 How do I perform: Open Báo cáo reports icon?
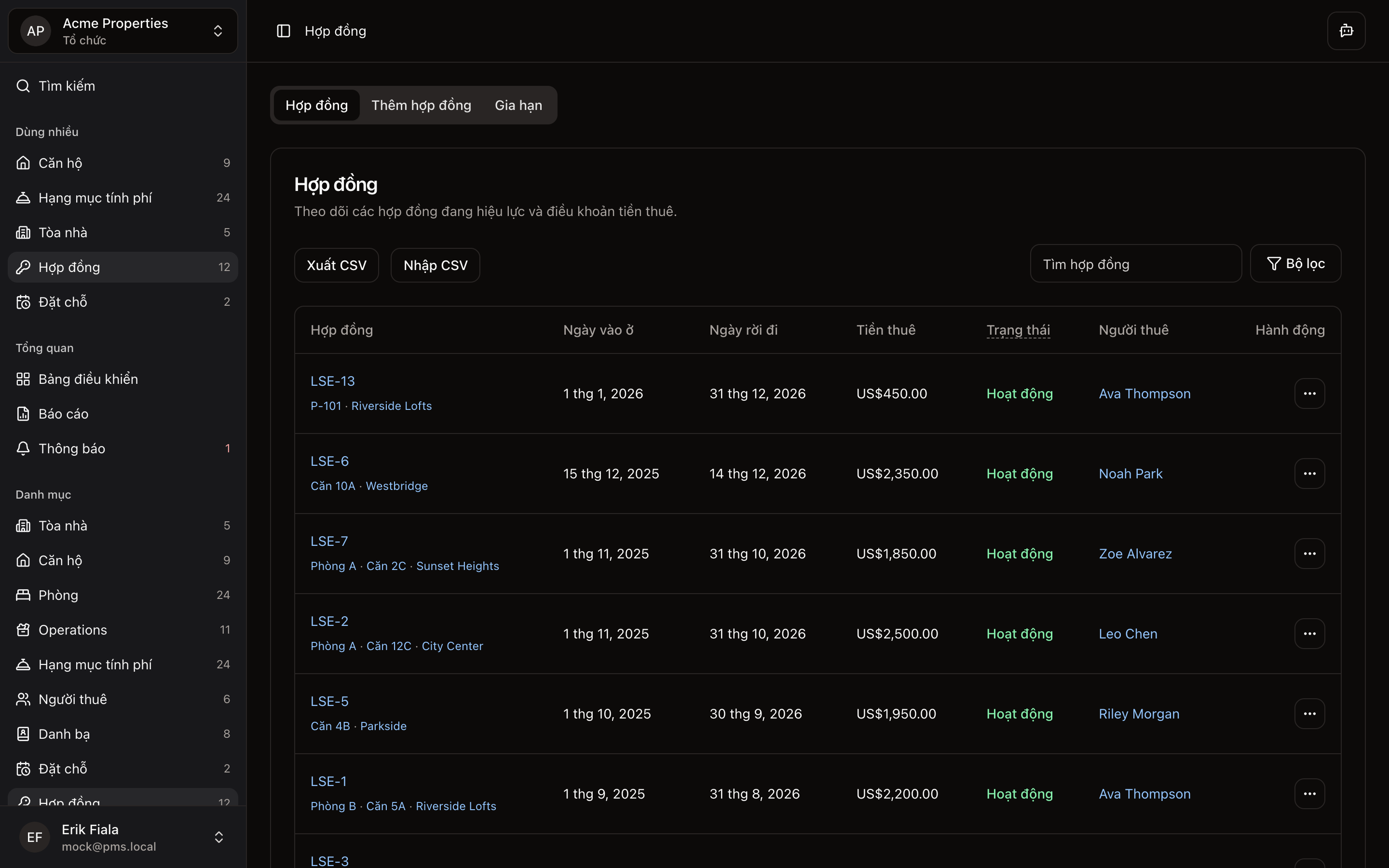23,414
